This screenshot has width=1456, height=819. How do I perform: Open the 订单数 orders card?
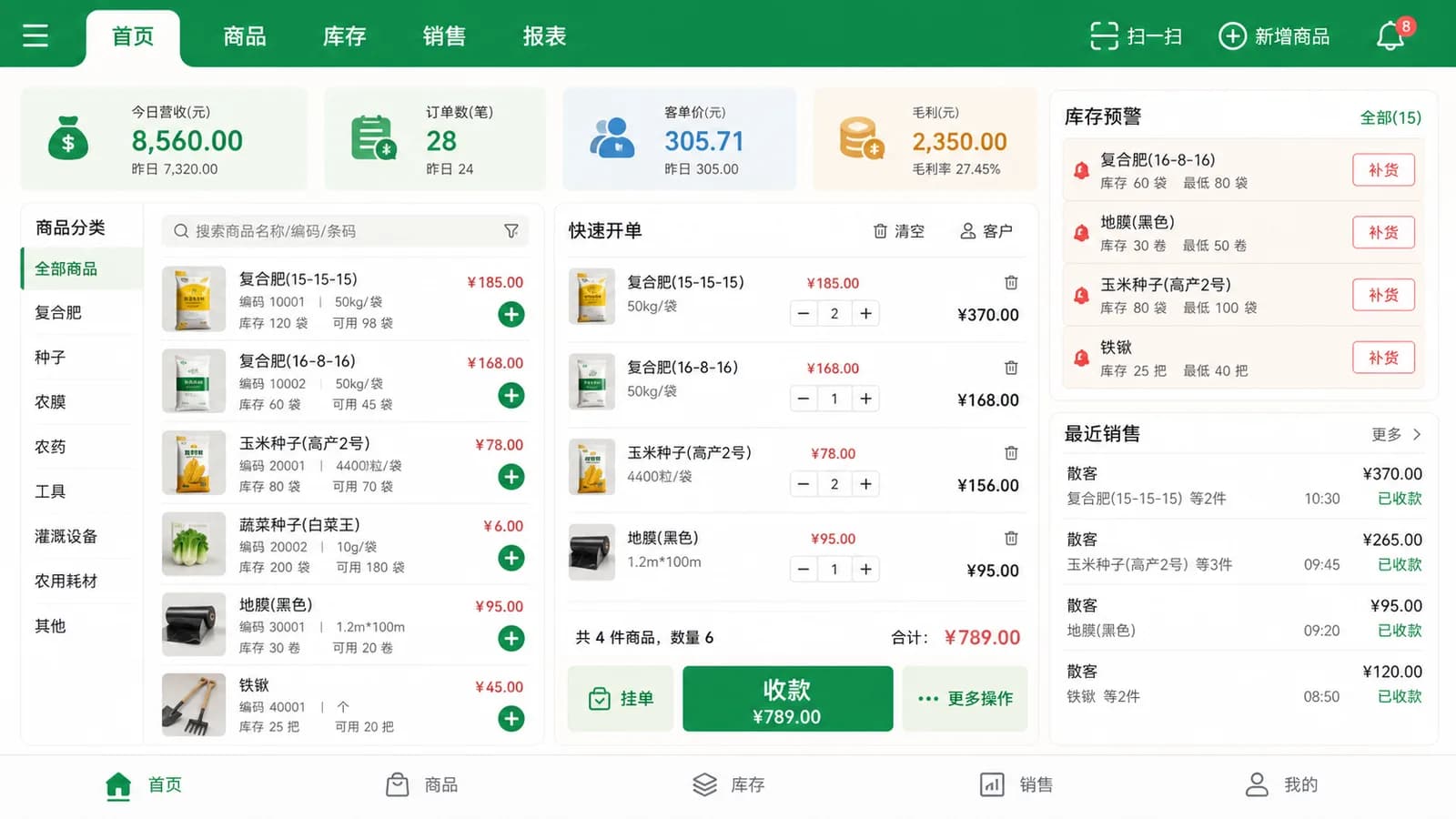(435, 139)
